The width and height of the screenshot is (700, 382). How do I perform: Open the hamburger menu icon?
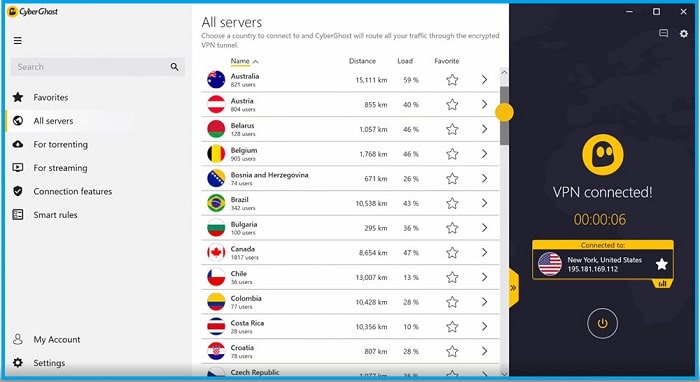[x=17, y=41]
